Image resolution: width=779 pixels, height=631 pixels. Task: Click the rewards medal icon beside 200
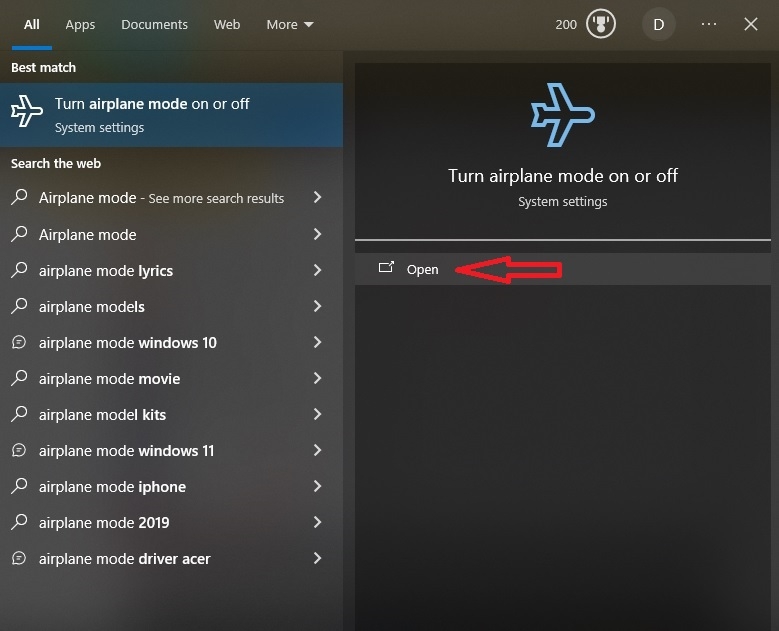pyautogui.click(x=601, y=24)
